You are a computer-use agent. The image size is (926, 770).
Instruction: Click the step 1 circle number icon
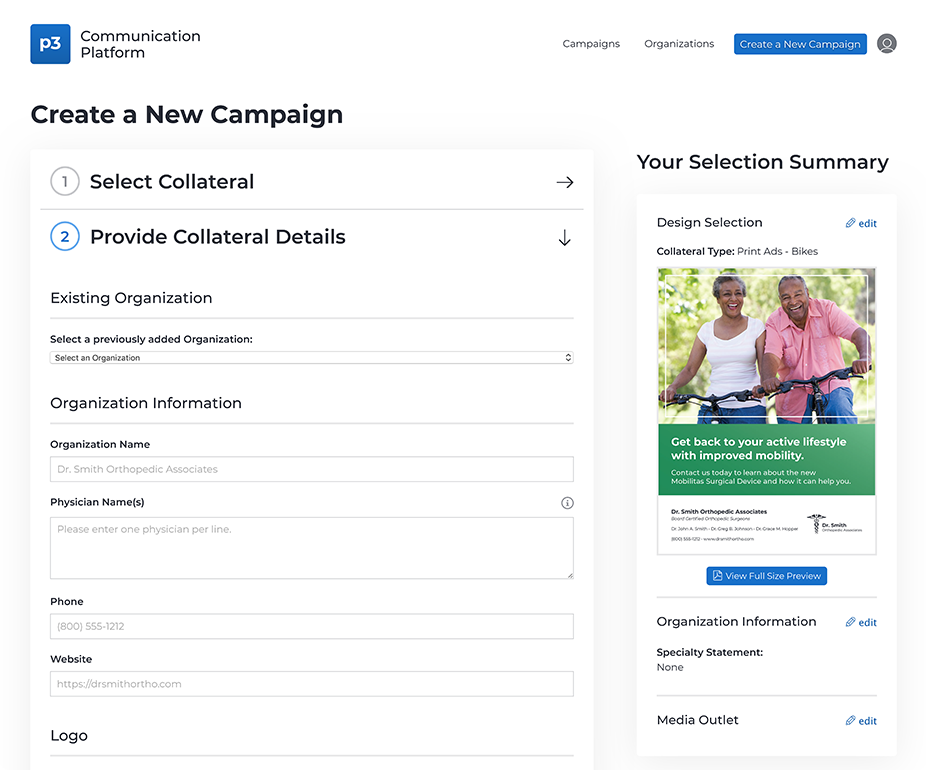[x=65, y=181]
